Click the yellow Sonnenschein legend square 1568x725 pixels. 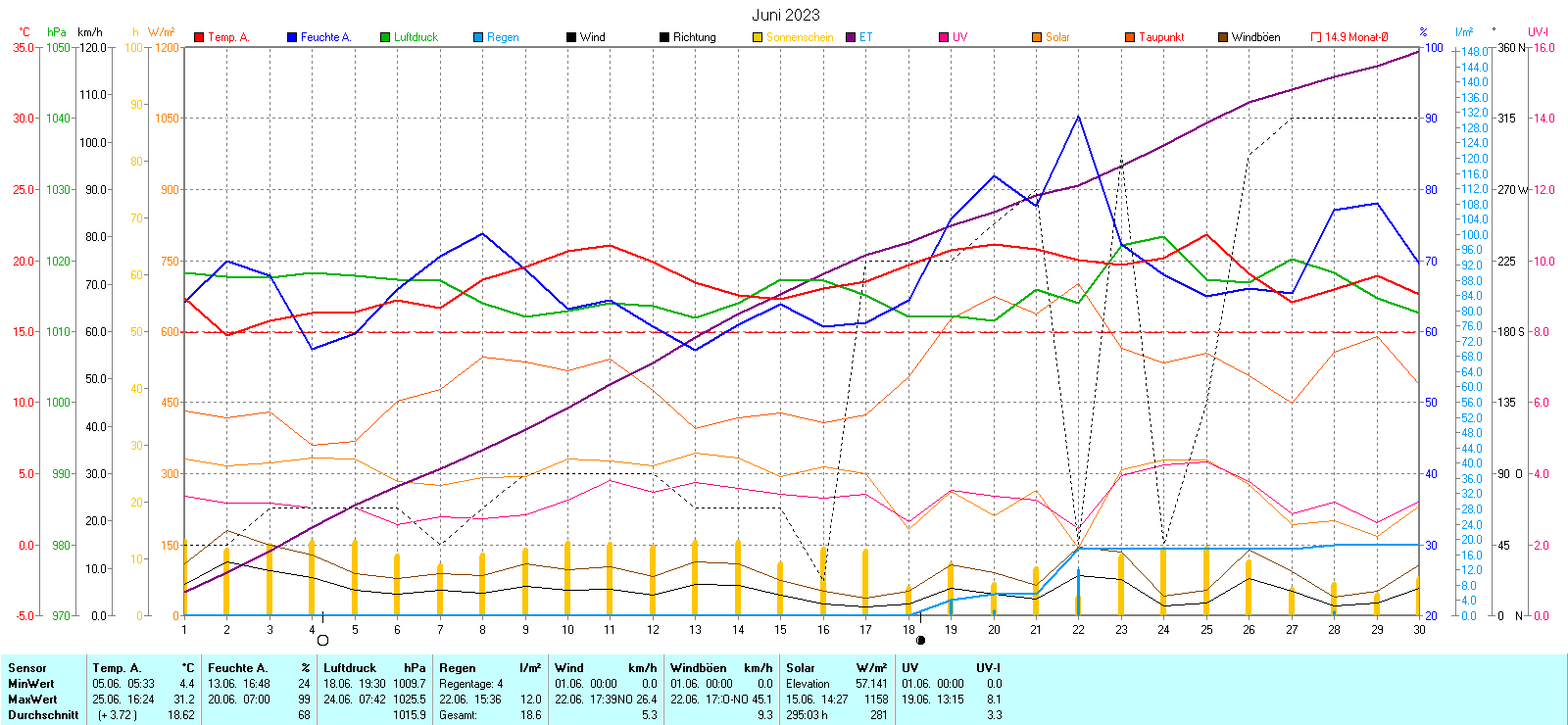click(758, 37)
